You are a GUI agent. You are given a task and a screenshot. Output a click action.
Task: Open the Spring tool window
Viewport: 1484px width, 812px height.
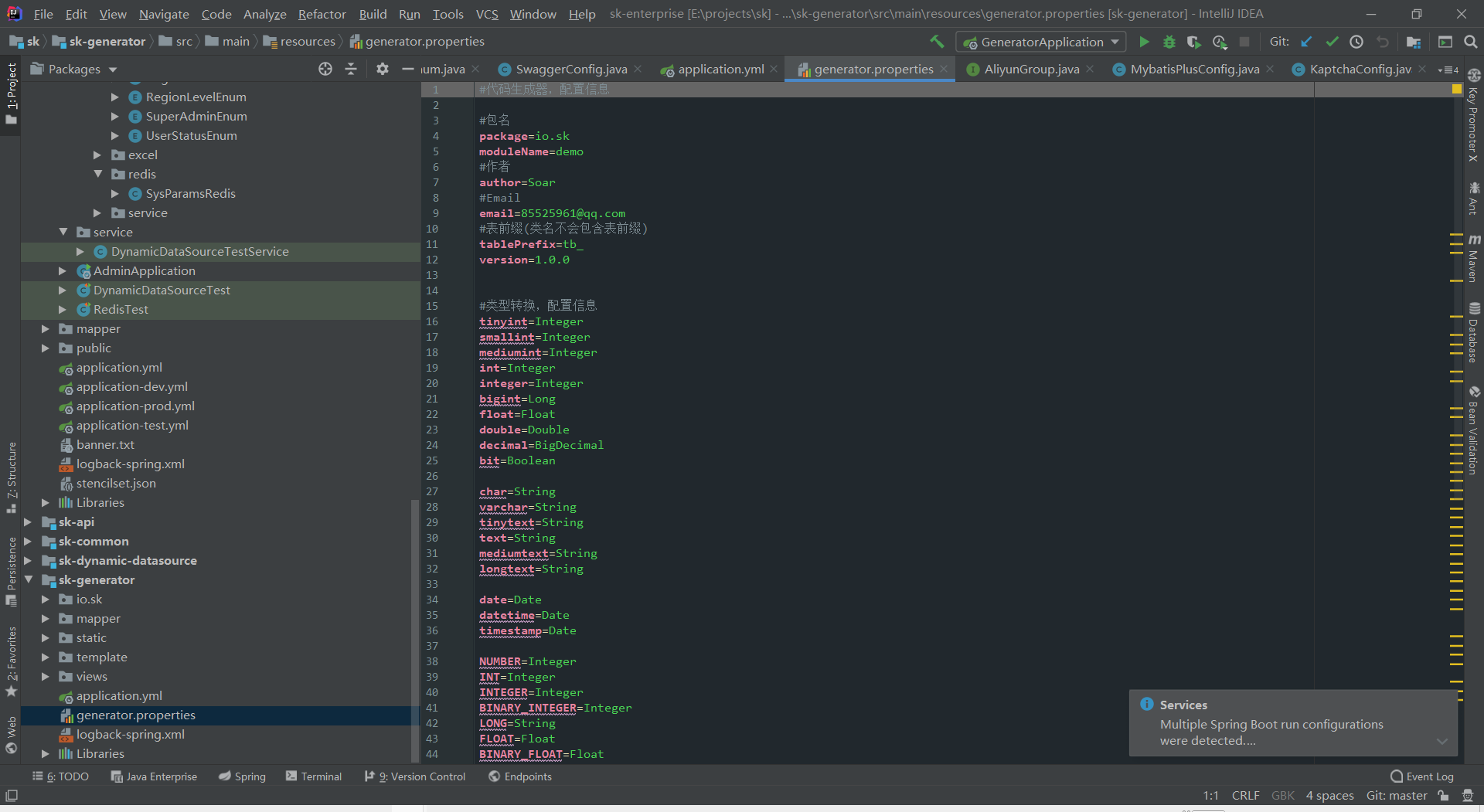[242, 776]
